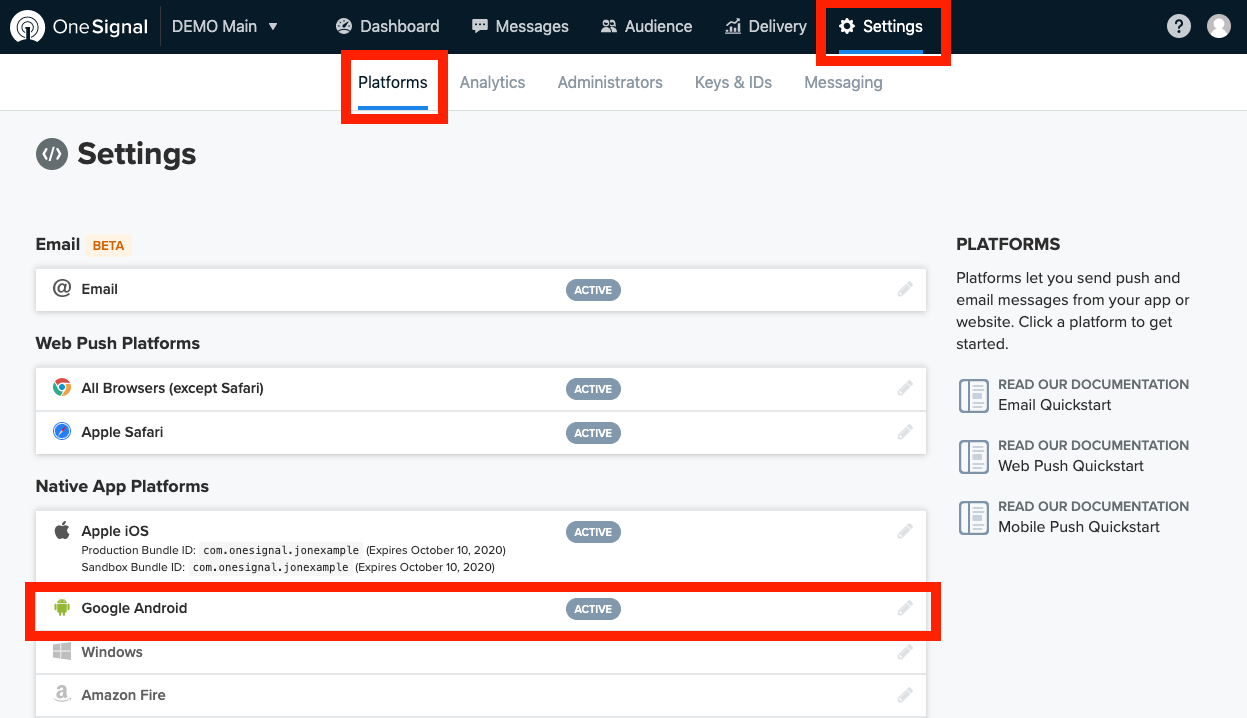Open All Browsers (except Safari) platform
Viewport: 1247px width, 718px height.
coord(481,388)
